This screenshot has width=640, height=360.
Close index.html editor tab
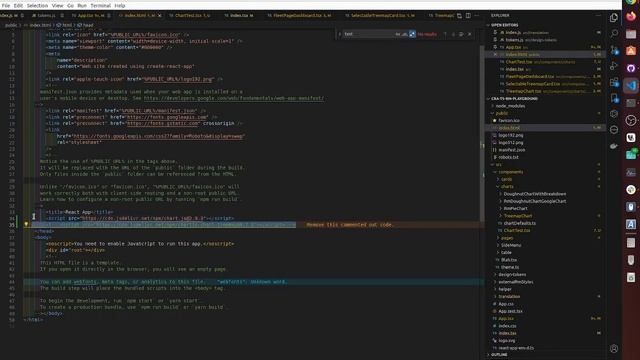pos(160,16)
